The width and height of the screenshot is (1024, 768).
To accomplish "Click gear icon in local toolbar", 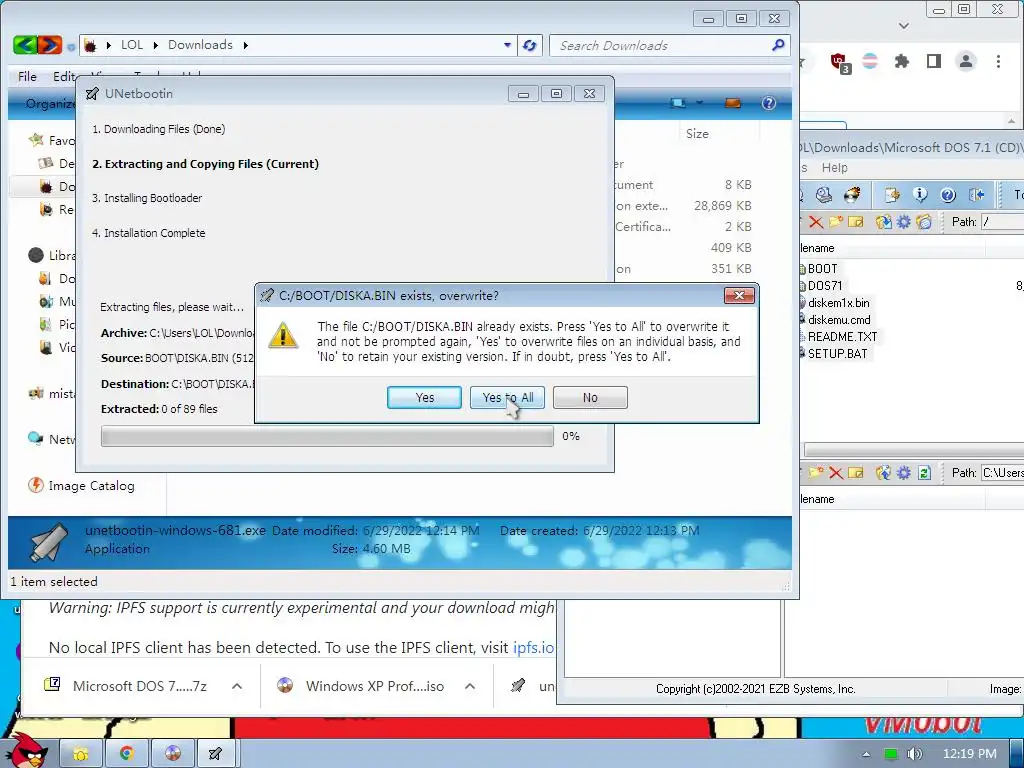I will click(903, 473).
